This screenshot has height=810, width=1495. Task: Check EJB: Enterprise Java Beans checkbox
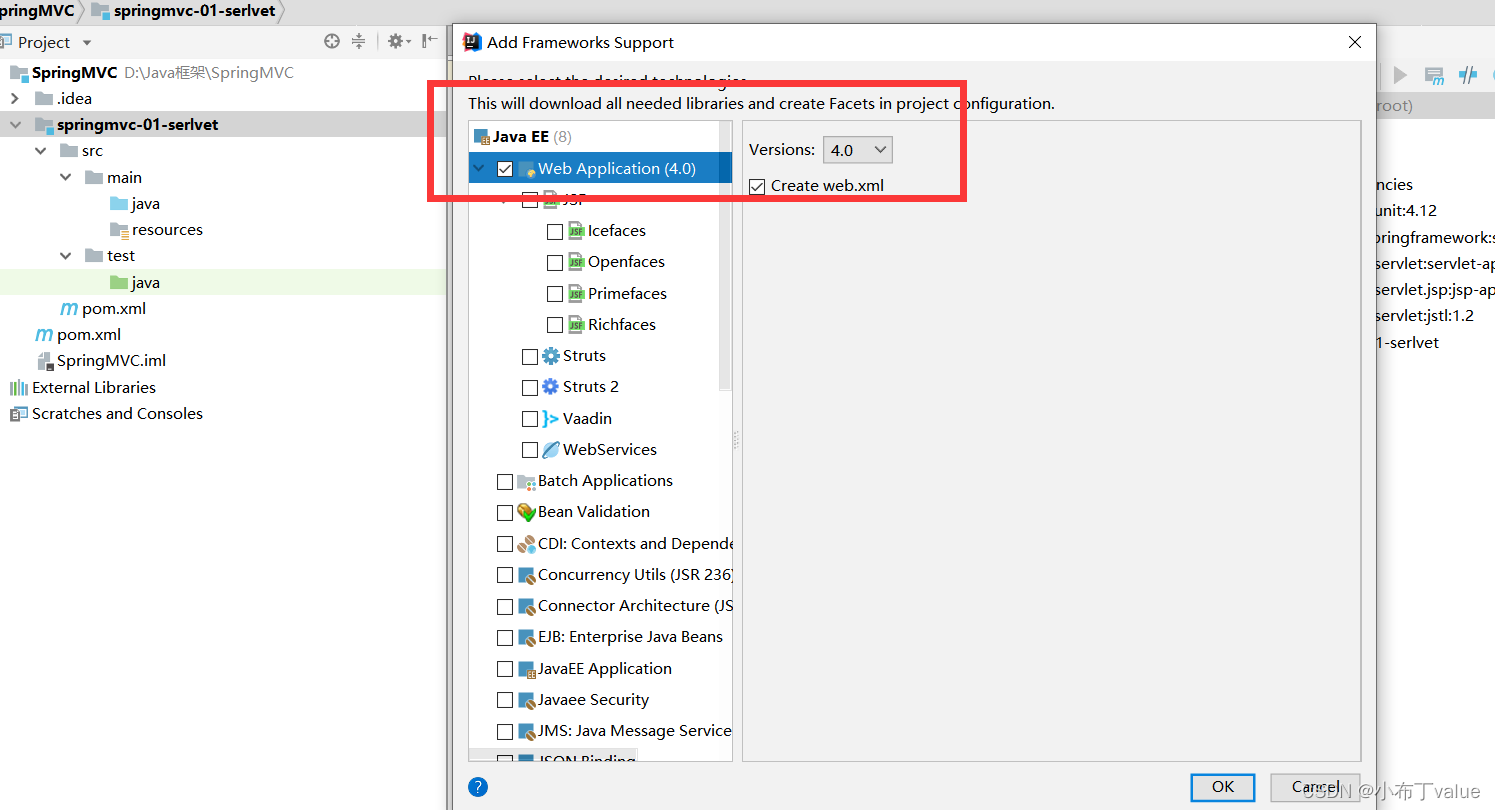505,637
